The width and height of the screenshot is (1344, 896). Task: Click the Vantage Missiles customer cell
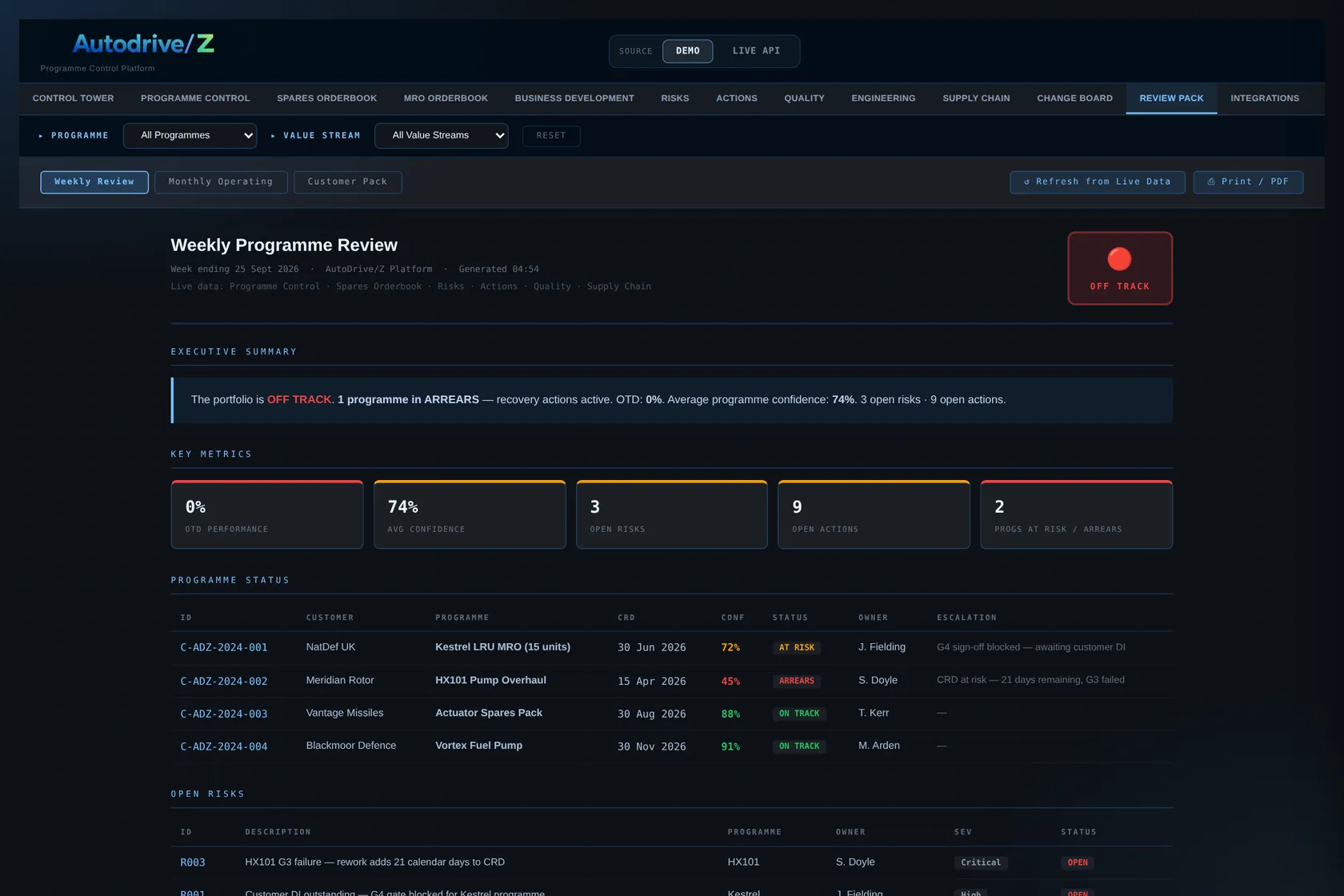pos(345,713)
